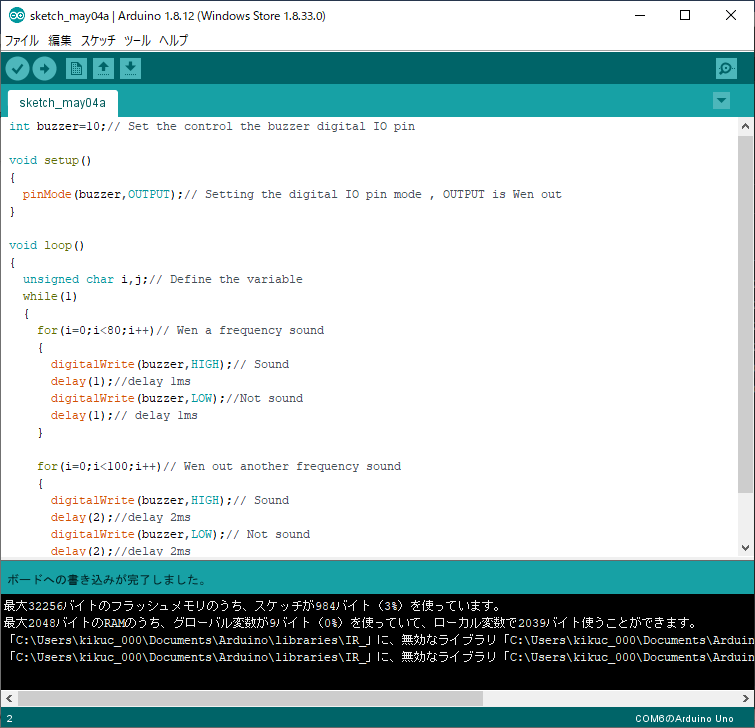Create a new sketch with New icon
The height and width of the screenshot is (728, 755).
[76, 68]
